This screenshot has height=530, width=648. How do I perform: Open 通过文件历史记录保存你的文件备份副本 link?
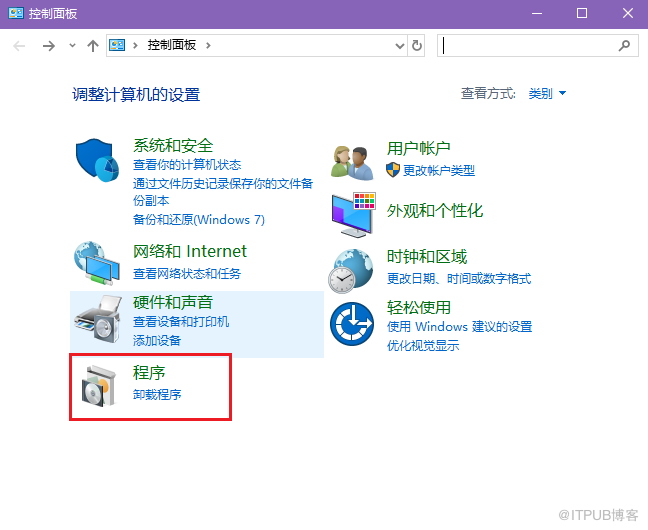pyautogui.click(x=223, y=192)
